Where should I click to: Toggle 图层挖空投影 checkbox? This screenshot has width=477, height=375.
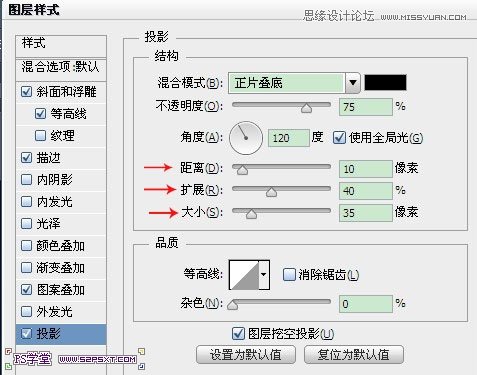click(238, 334)
